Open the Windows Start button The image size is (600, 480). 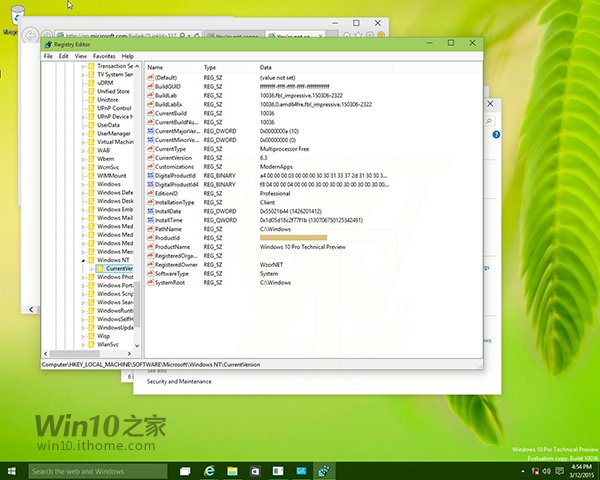point(11,471)
